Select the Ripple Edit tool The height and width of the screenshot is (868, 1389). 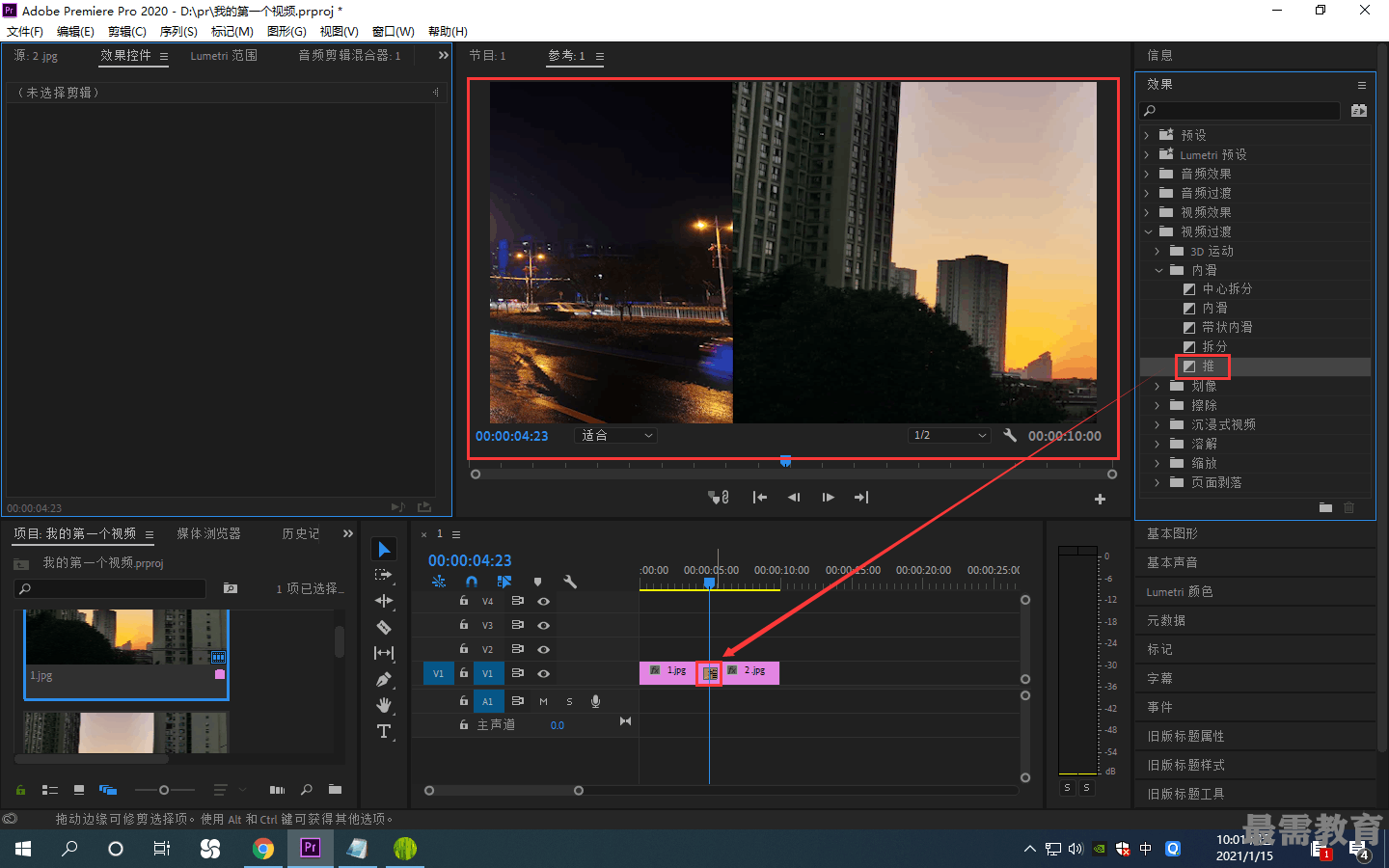point(384,601)
